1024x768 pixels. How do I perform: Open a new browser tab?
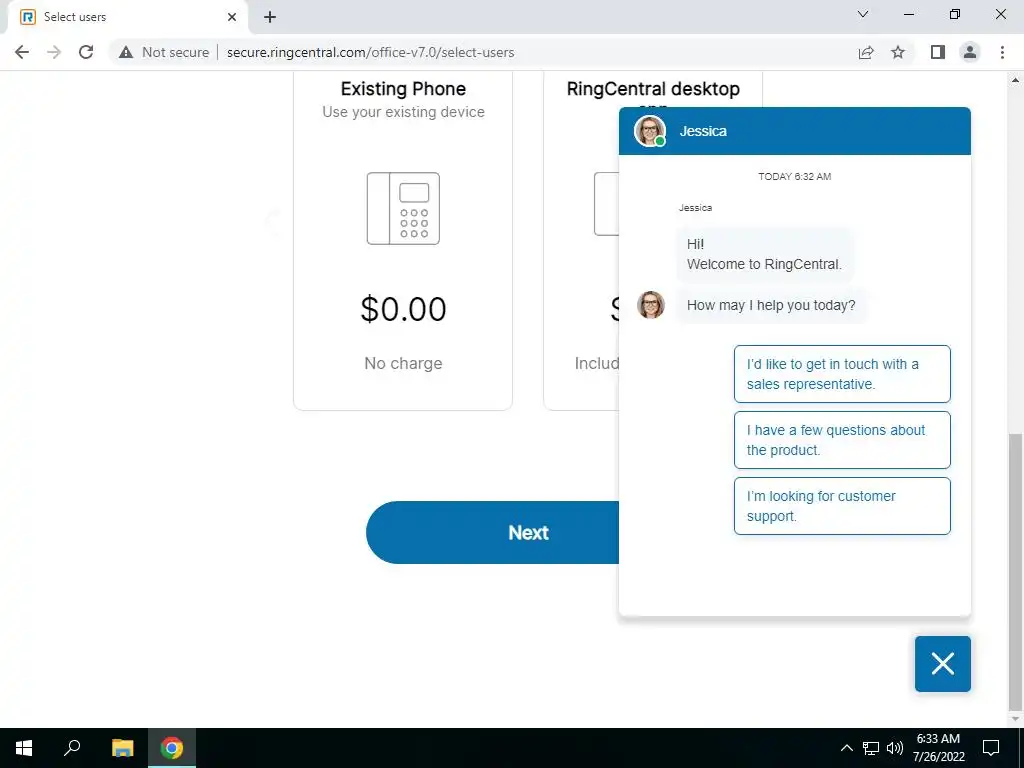point(270,17)
